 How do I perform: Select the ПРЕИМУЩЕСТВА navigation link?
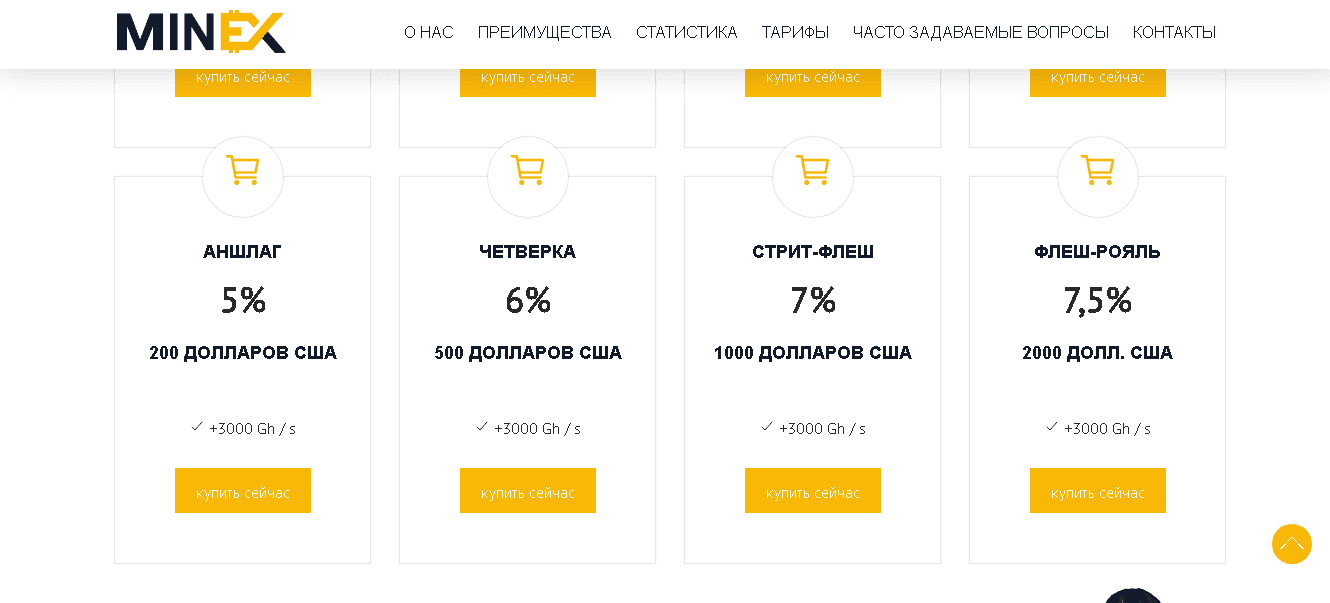pos(545,32)
